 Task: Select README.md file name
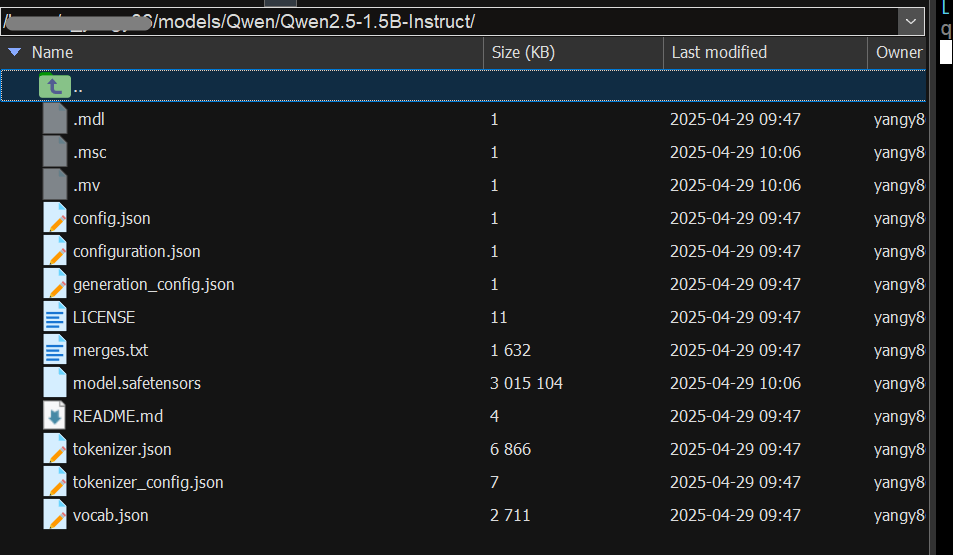118,416
